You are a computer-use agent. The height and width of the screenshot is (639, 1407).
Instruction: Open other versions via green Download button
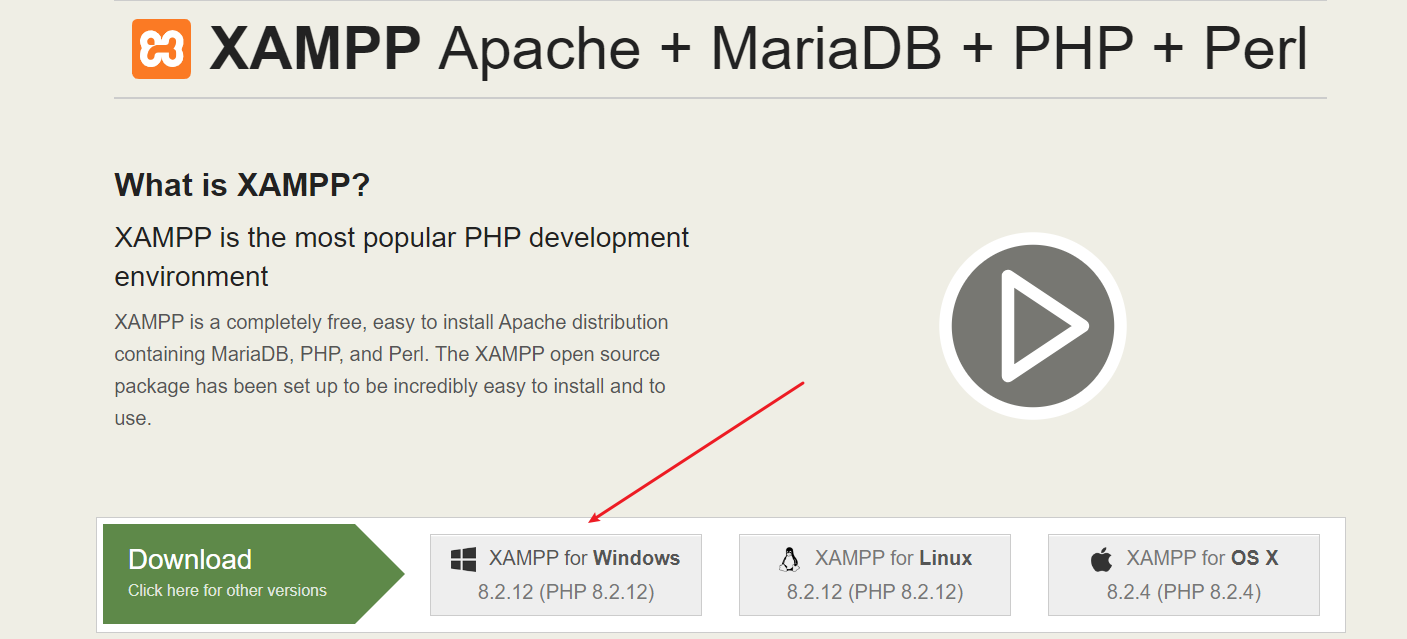253,574
